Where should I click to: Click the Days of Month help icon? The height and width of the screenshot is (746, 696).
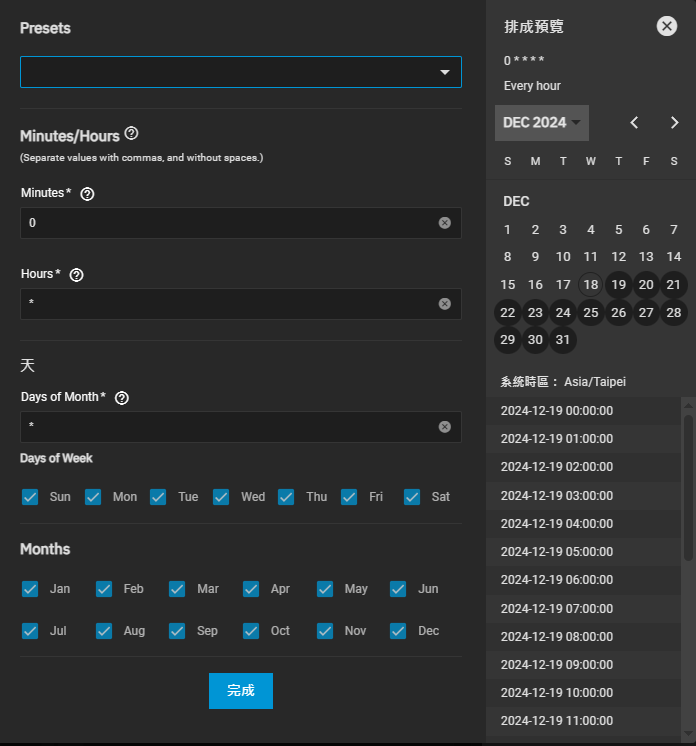[x=122, y=398]
